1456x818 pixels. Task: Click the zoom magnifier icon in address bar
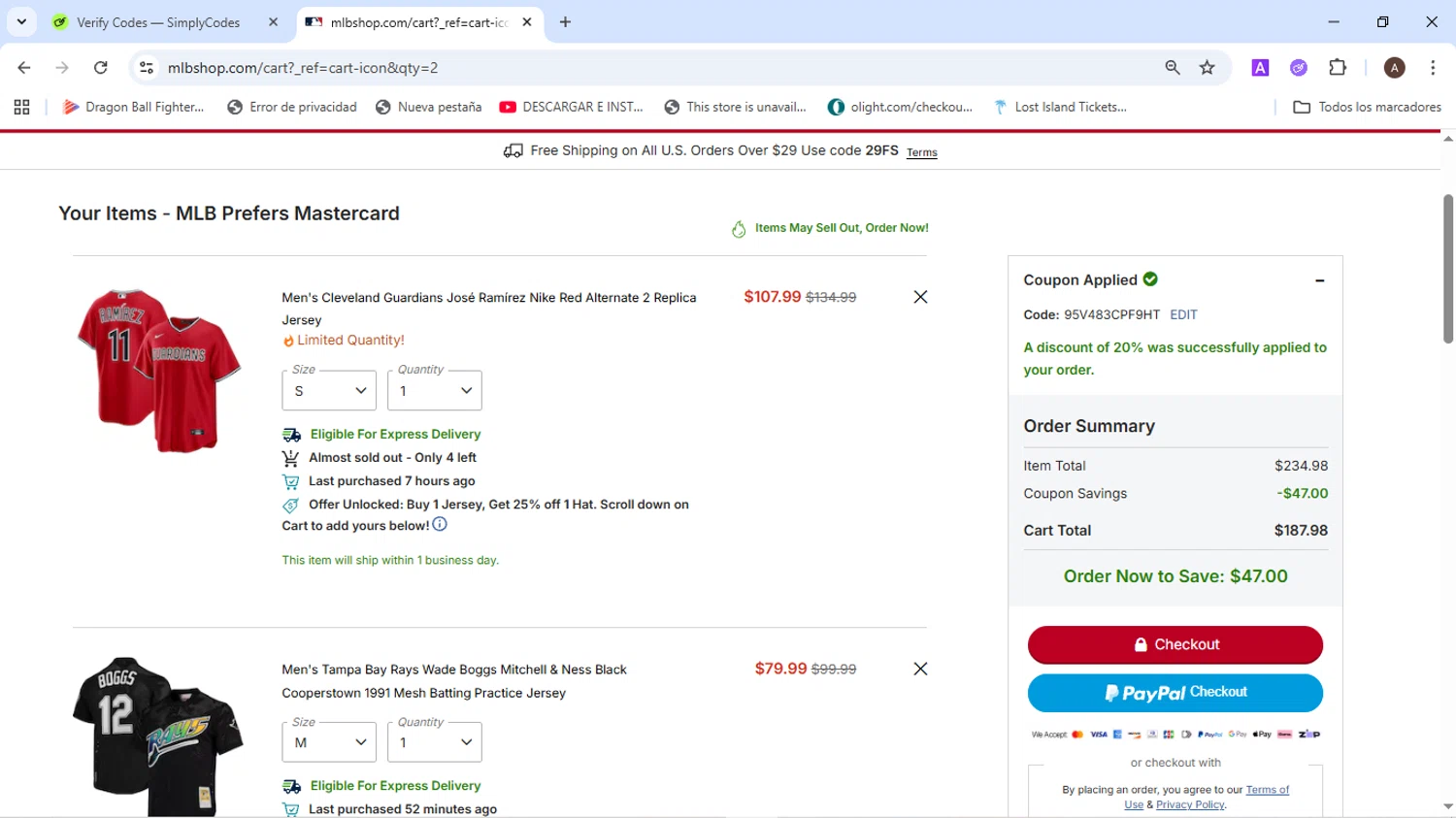click(1173, 68)
